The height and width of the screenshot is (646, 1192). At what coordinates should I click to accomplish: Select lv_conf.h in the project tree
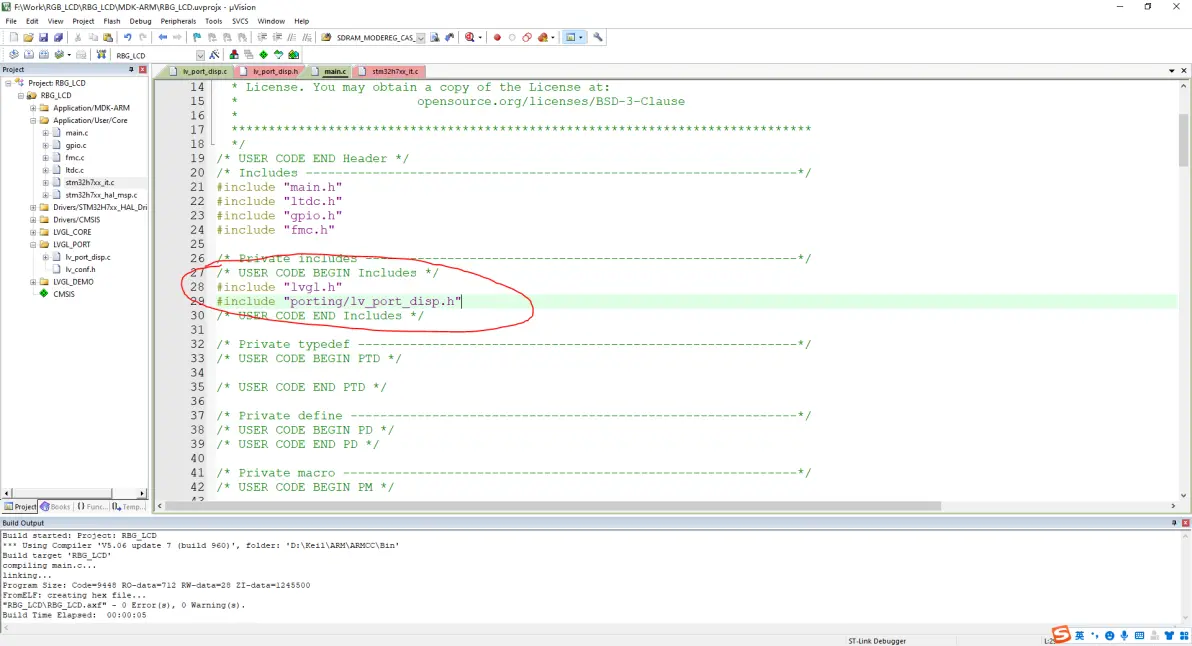tap(80, 269)
